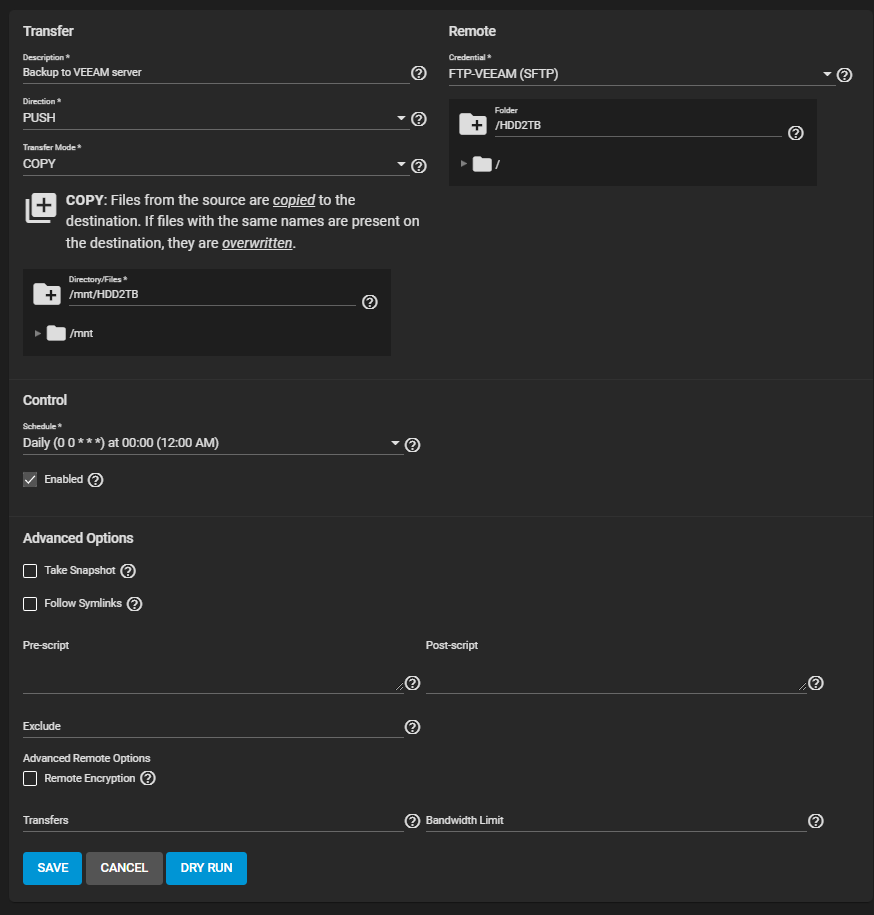Open the Direction PUSH dropdown
The width and height of the screenshot is (874, 915).
click(215, 118)
